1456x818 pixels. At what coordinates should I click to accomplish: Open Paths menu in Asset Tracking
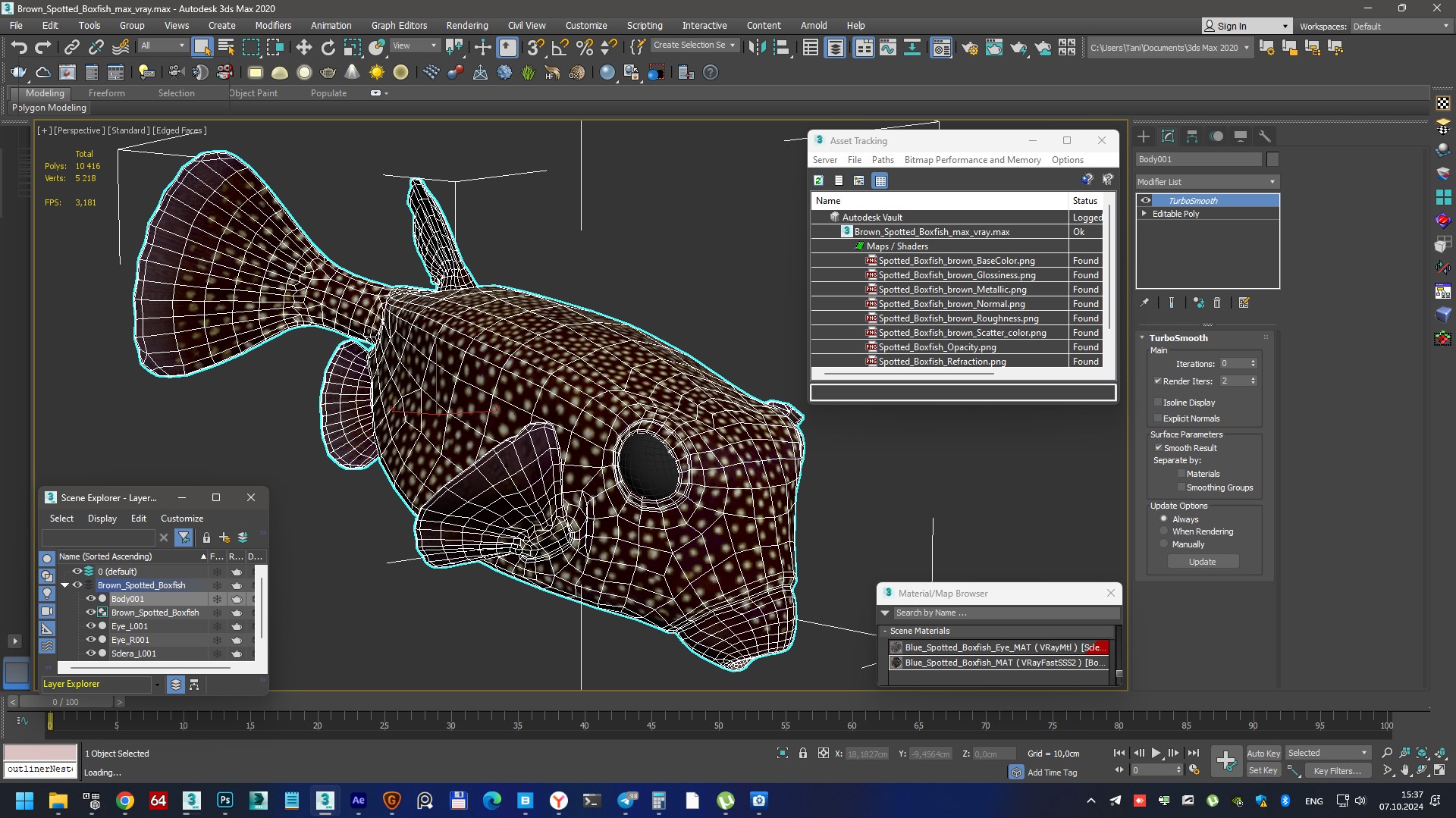pyautogui.click(x=883, y=160)
